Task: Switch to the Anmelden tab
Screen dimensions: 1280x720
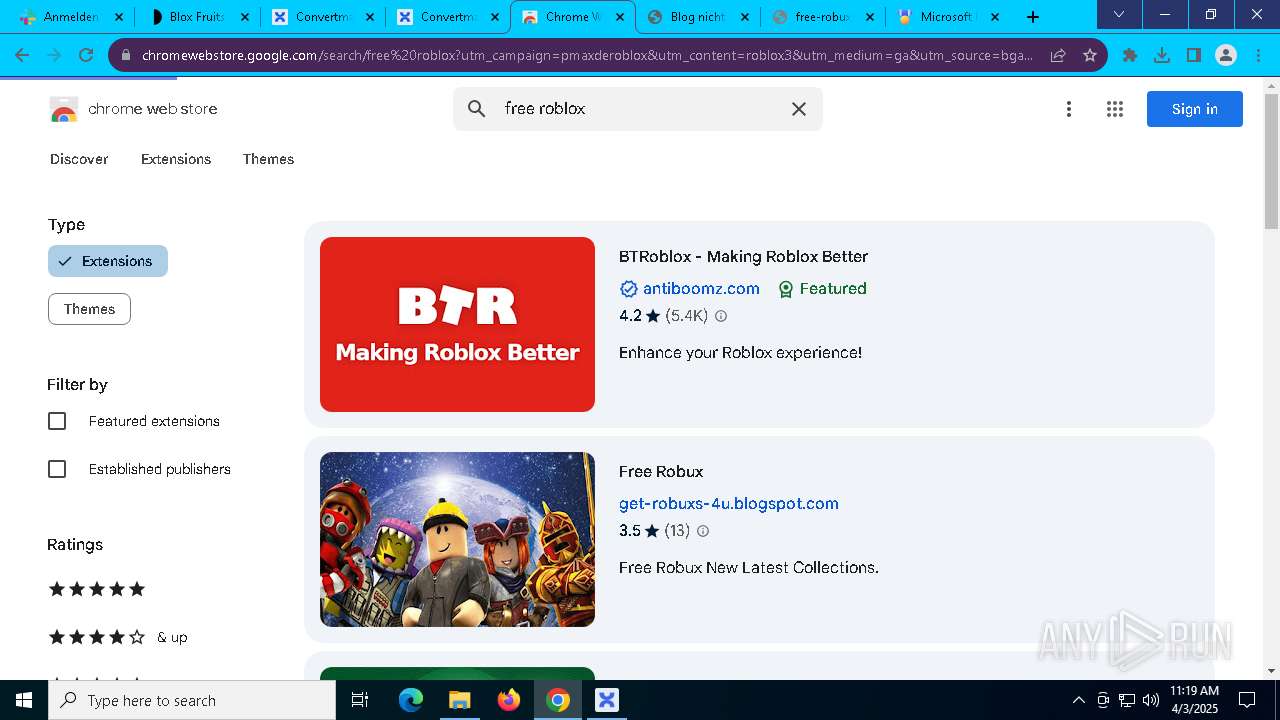Action: tap(70, 17)
